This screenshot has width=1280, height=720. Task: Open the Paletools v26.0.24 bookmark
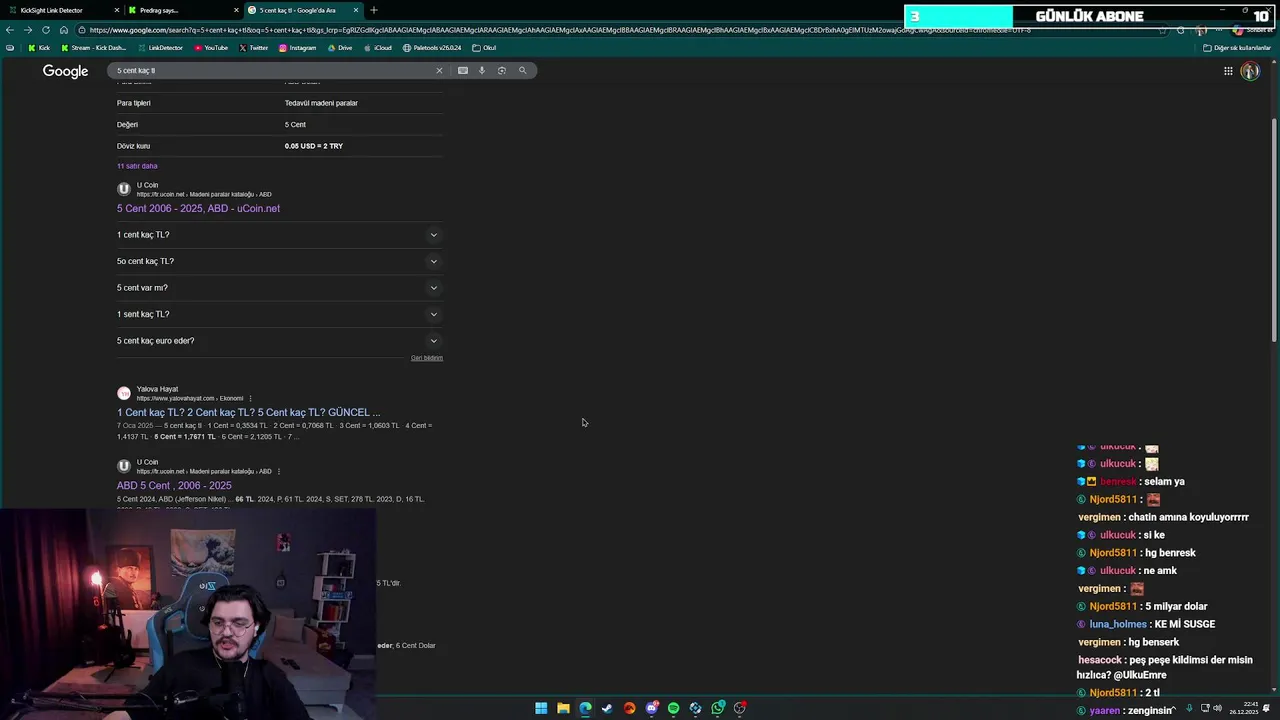pyautogui.click(x=432, y=48)
